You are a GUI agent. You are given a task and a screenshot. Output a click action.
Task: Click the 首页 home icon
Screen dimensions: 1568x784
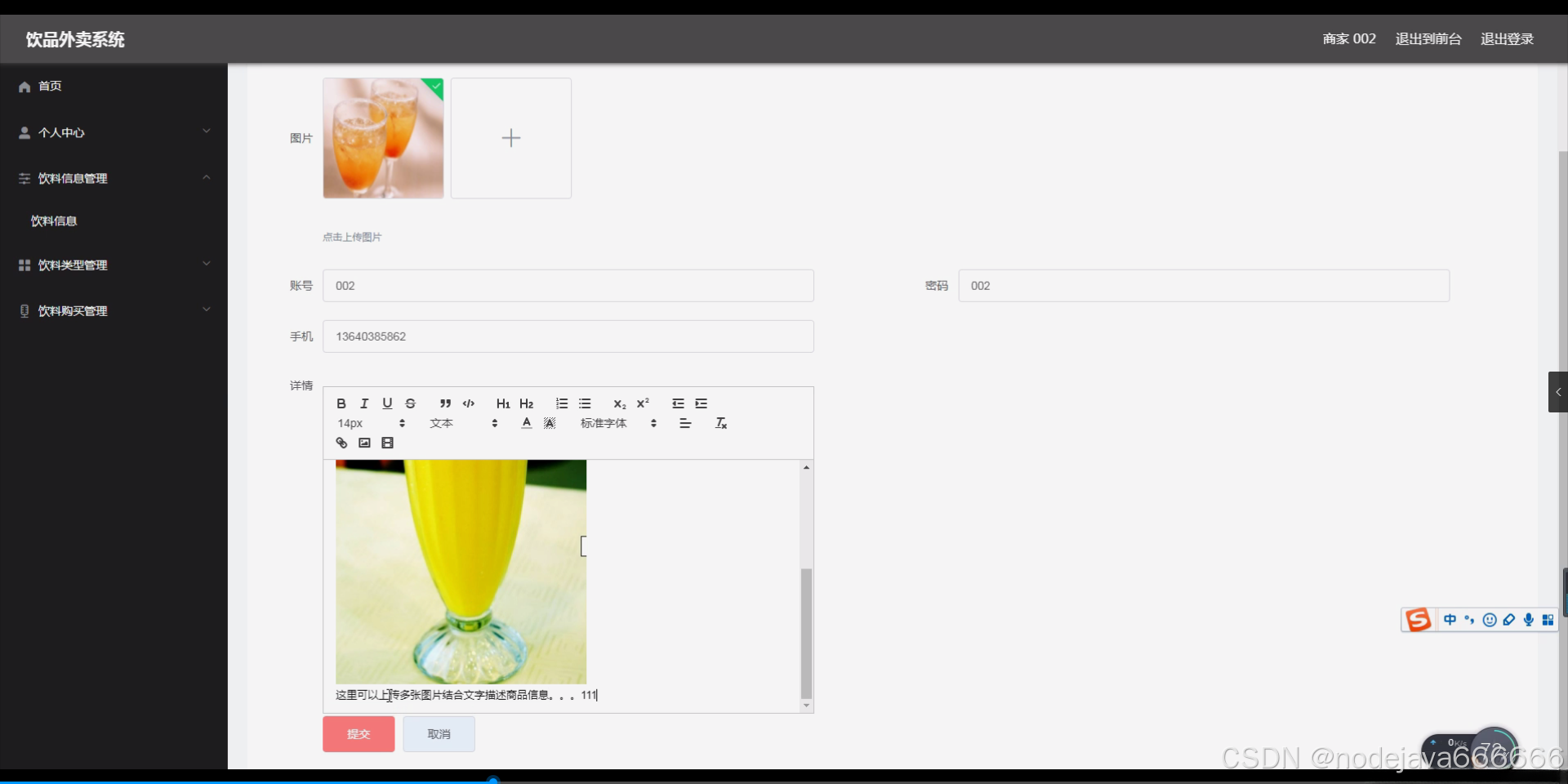pos(24,87)
